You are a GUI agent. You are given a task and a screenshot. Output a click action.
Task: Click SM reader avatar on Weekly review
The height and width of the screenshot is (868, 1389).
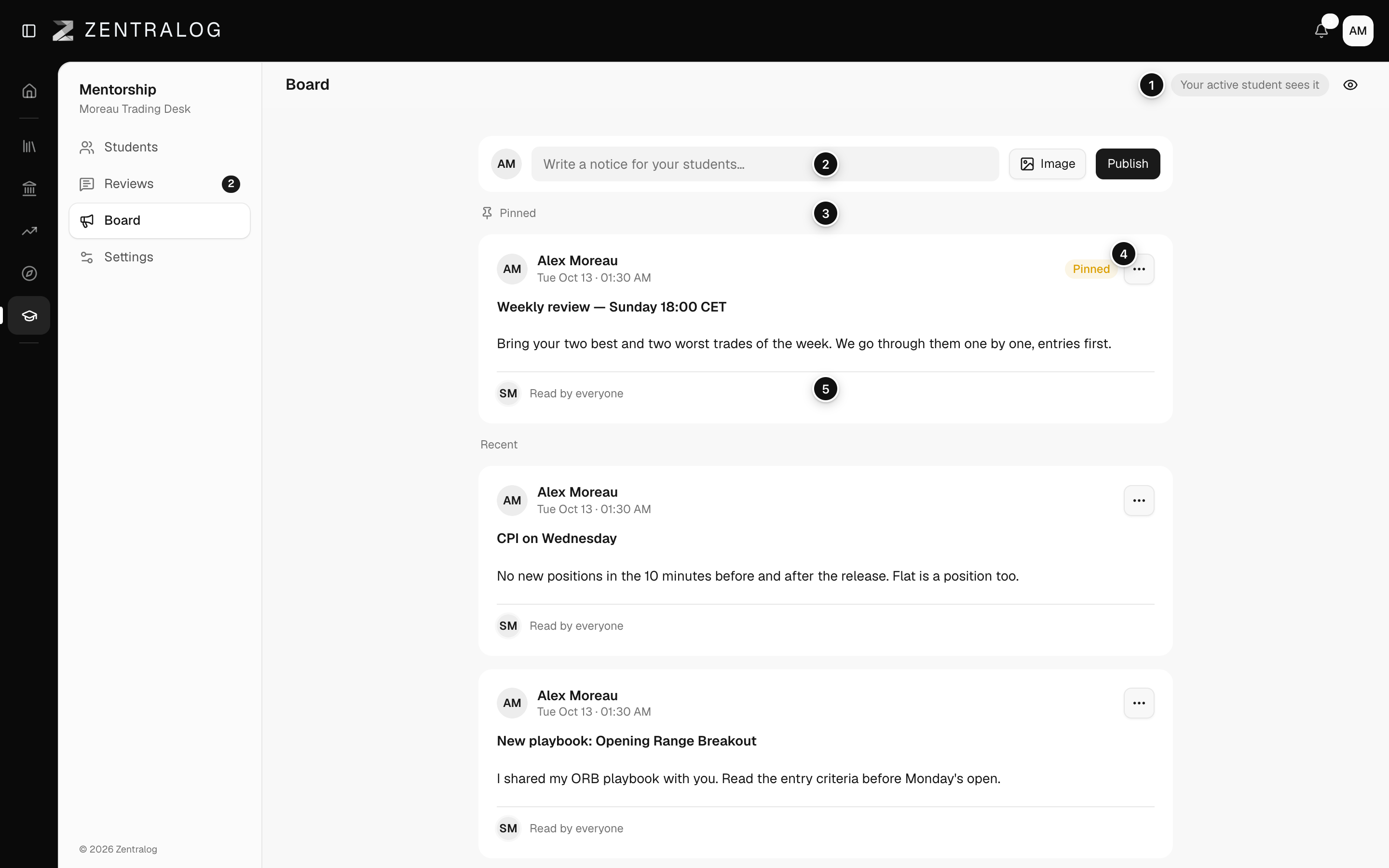click(x=508, y=394)
